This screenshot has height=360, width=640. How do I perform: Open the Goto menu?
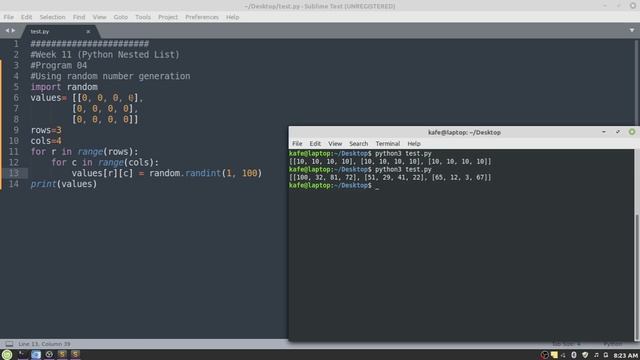click(121, 17)
